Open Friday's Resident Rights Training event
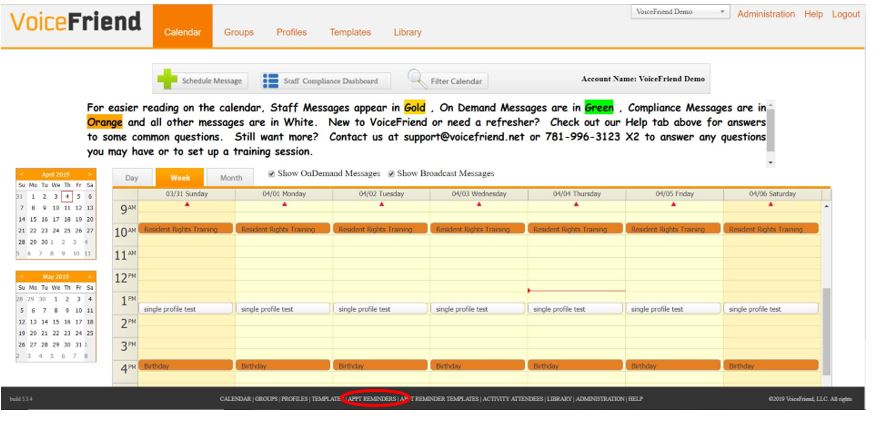 coord(673,228)
